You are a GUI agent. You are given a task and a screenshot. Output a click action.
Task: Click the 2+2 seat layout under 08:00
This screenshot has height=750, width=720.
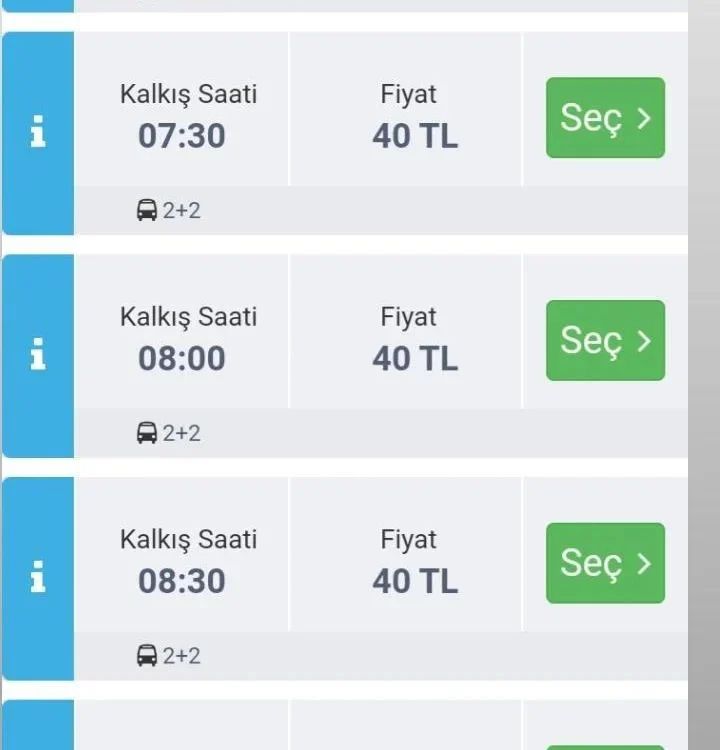(181, 433)
